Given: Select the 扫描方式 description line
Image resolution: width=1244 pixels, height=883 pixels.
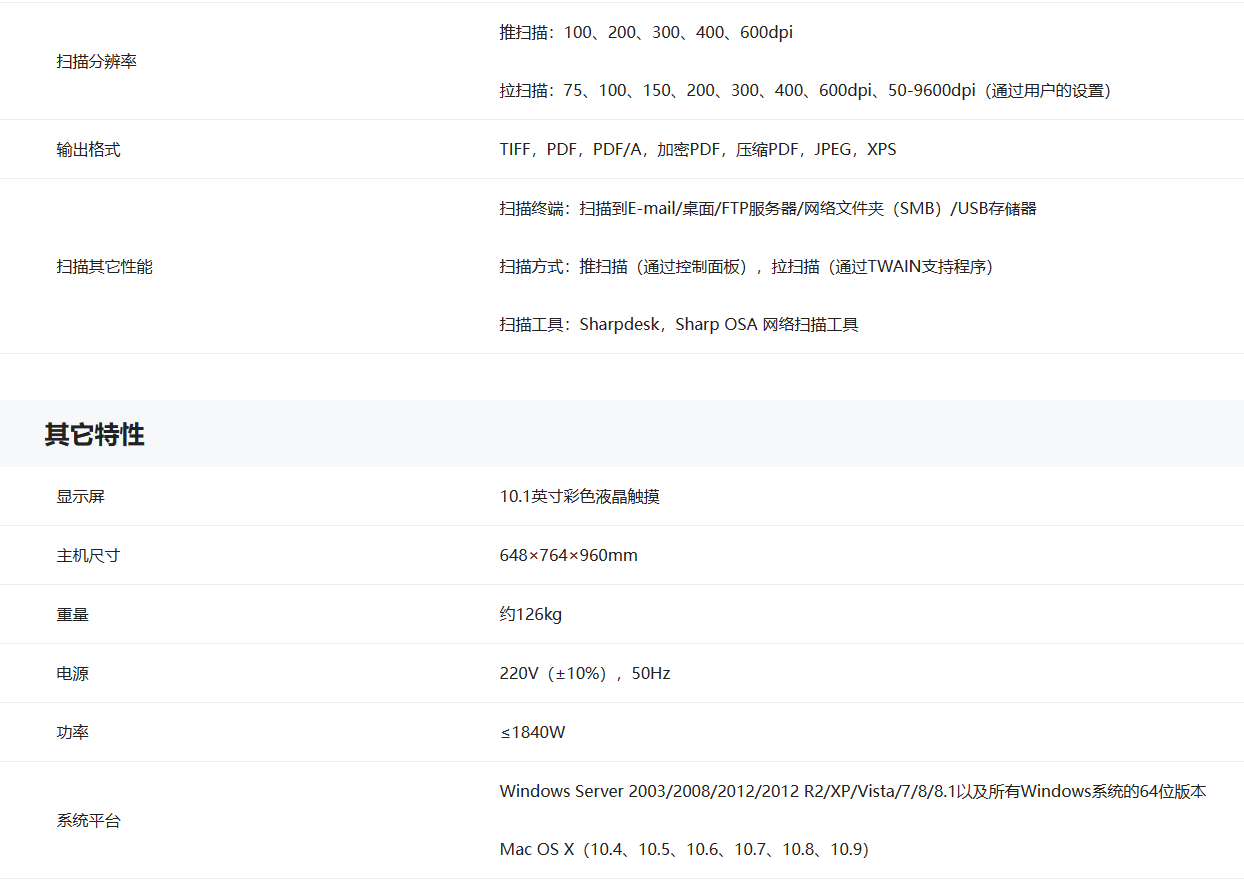Looking at the screenshot, I should 746,267.
